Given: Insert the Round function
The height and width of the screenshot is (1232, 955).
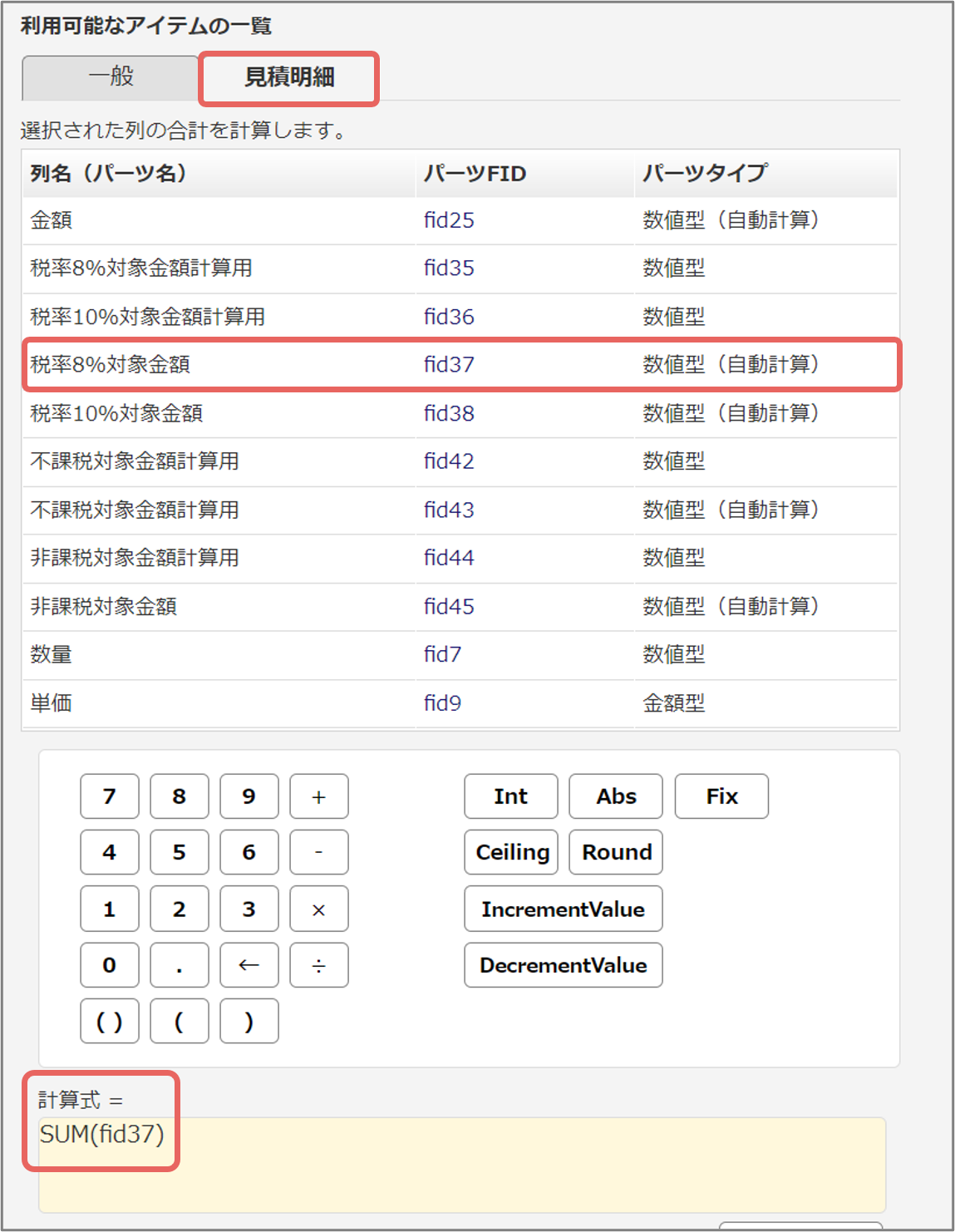Looking at the screenshot, I should (616, 852).
